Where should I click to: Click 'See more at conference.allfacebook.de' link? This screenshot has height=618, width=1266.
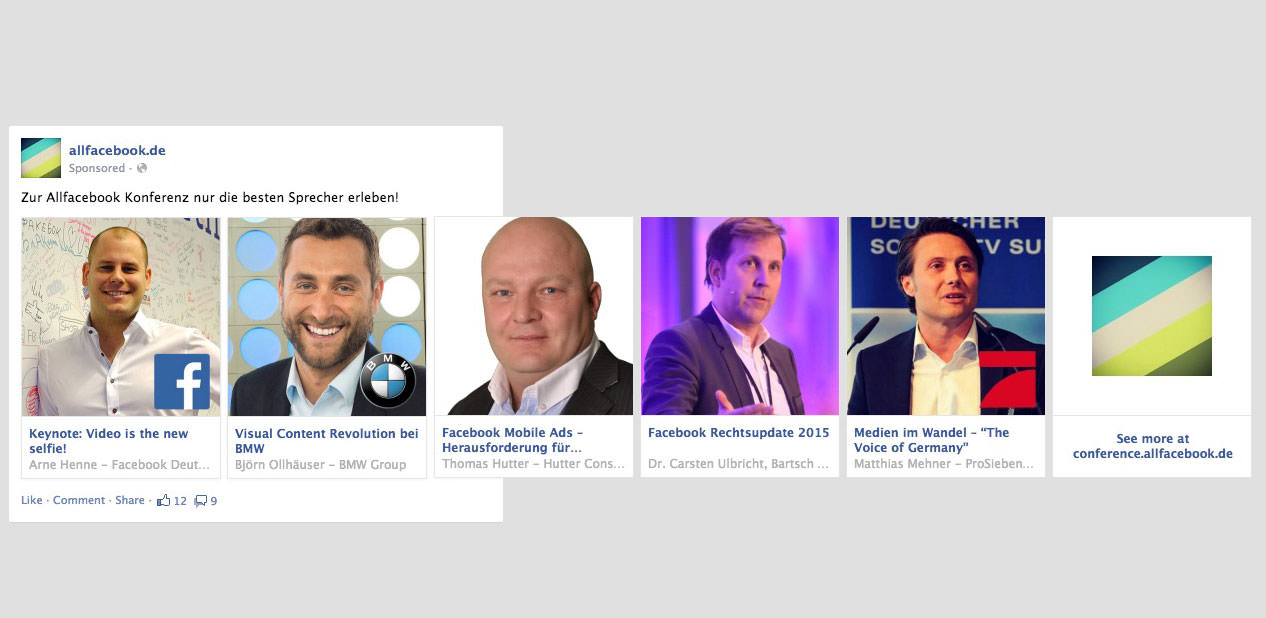click(1153, 446)
